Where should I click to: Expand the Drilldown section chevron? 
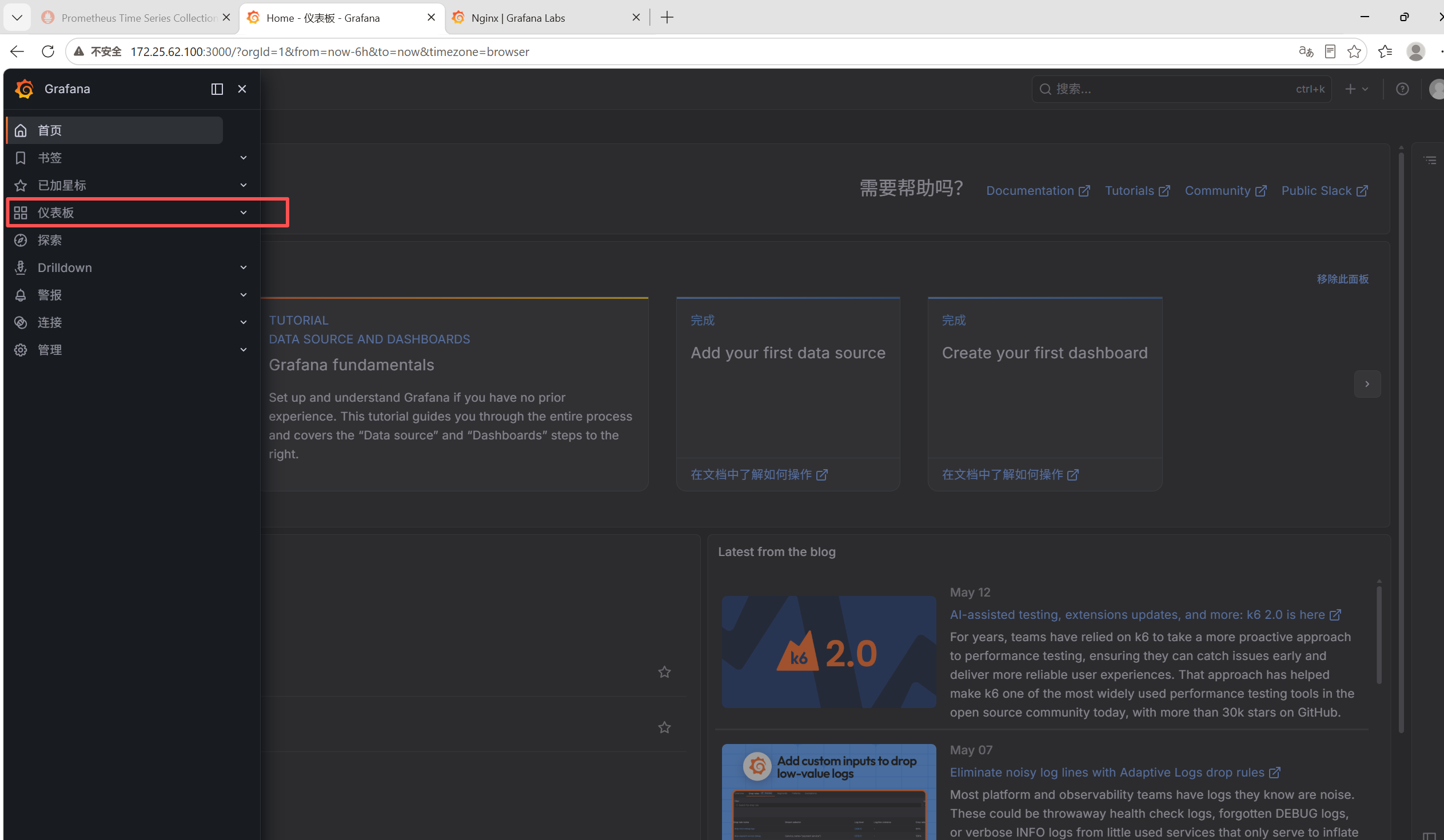(244, 267)
